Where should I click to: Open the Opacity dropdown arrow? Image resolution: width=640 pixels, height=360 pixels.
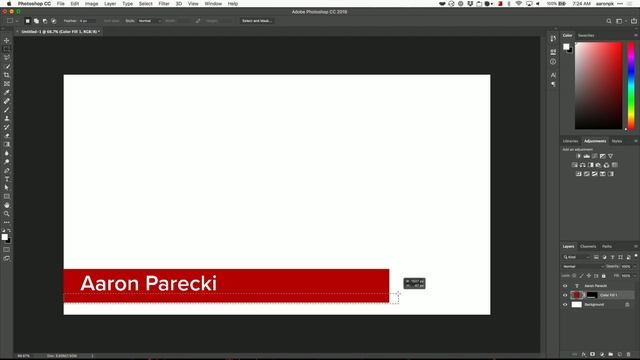(636, 267)
